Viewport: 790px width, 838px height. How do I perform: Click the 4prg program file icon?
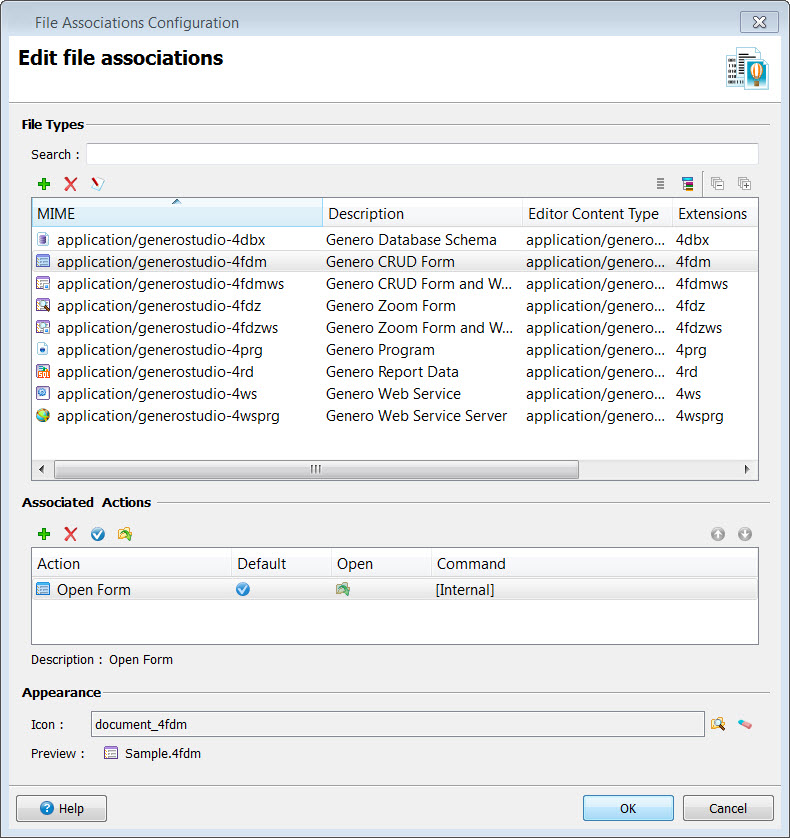pyautogui.click(x=43, y=350)
